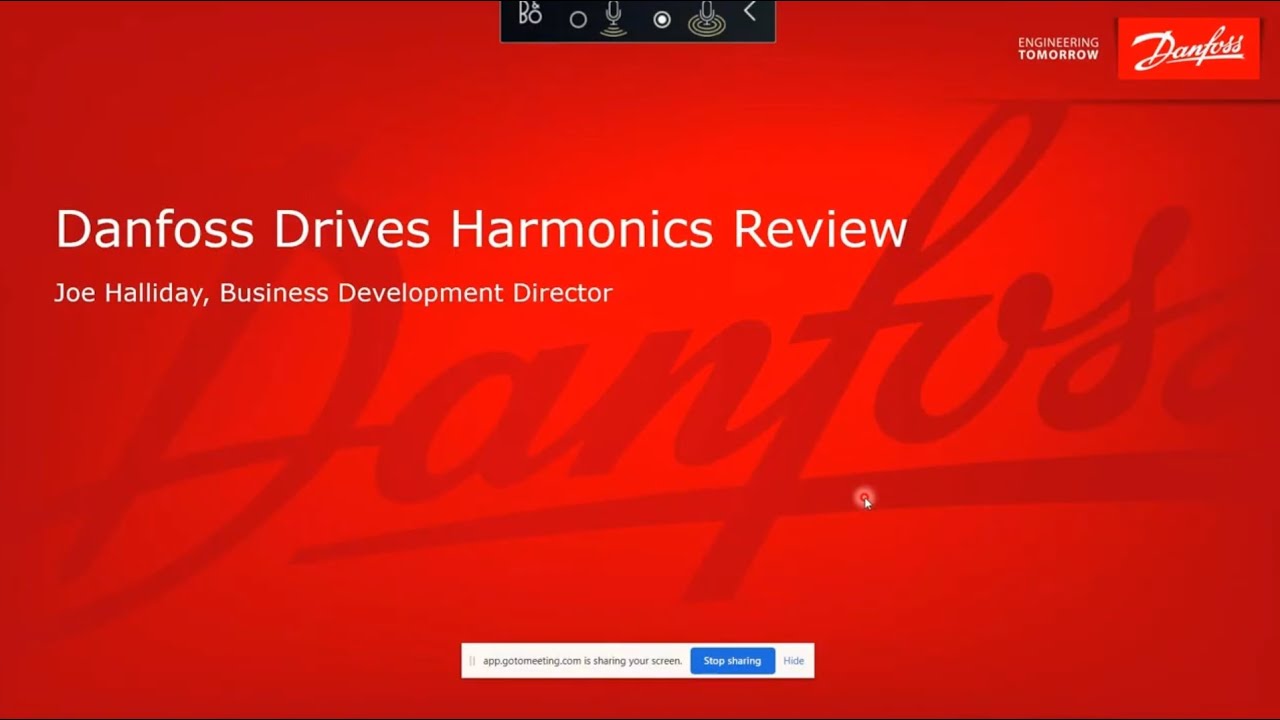This screenshot has height=720, width=1280.
Task: Click the Stop sharing button
Action: pyautogui.click(x=732, y=661)
